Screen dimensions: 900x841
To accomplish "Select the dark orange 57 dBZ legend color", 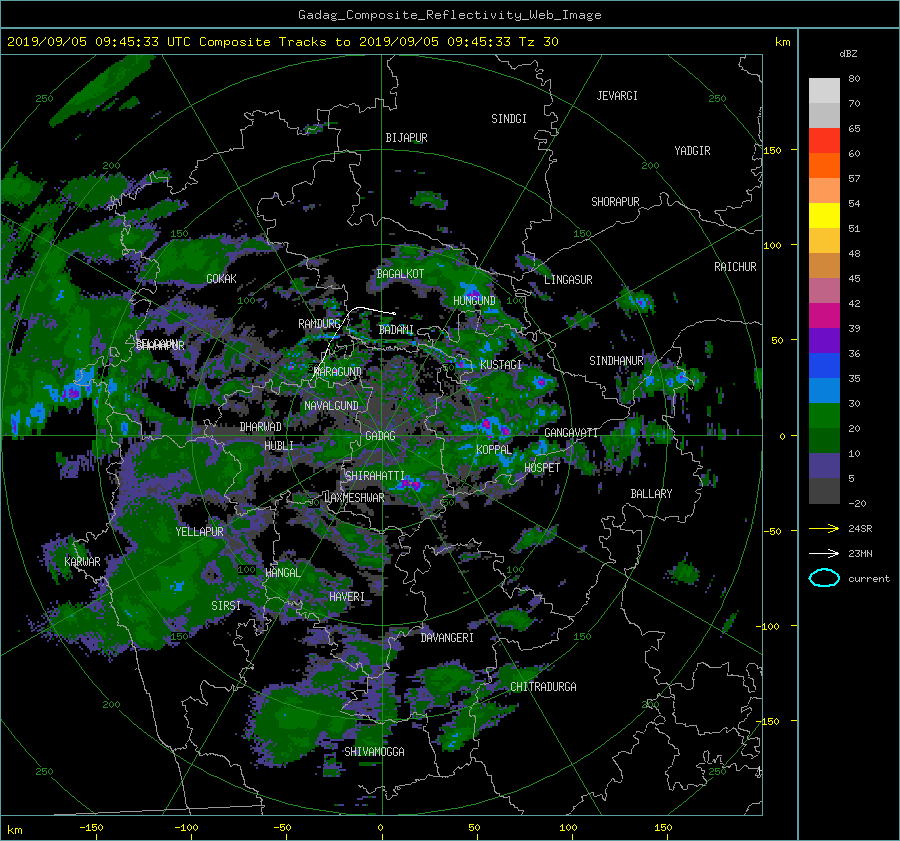I will (824, 166).
